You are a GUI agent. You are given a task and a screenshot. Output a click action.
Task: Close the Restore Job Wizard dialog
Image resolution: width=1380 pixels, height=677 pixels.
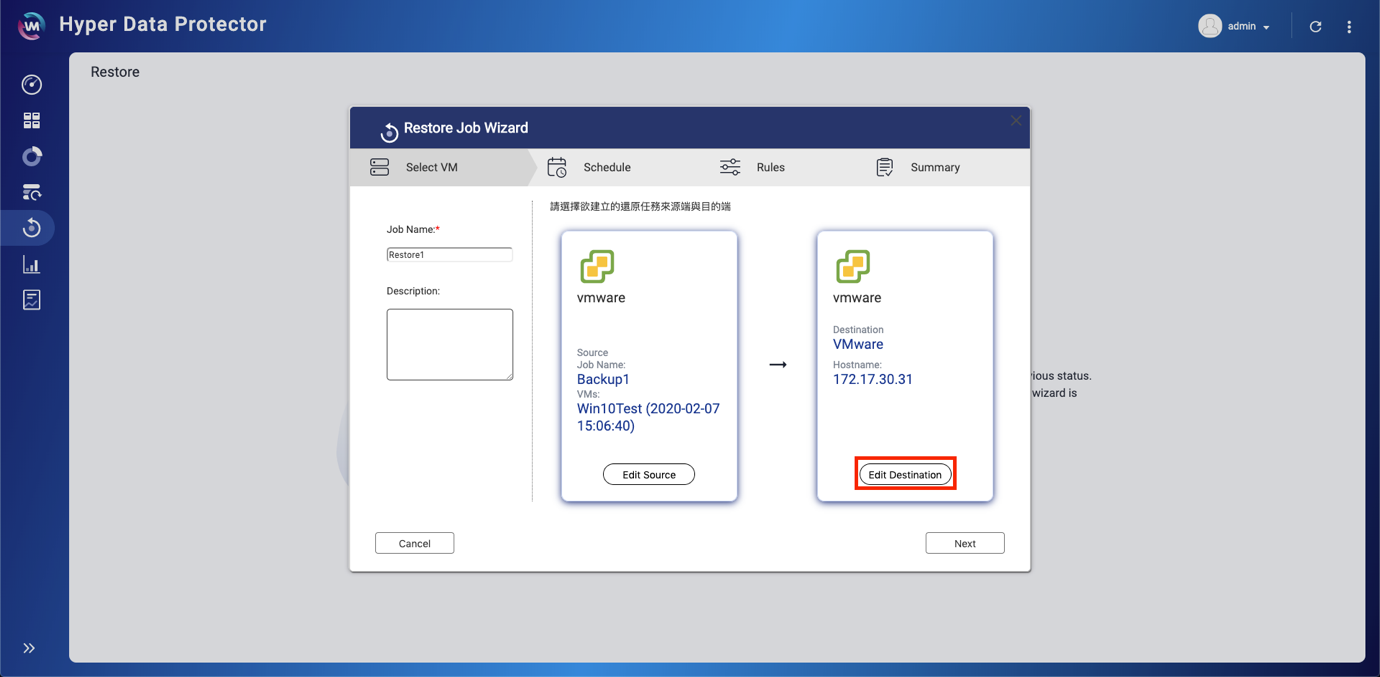(x=1016, y=121)
